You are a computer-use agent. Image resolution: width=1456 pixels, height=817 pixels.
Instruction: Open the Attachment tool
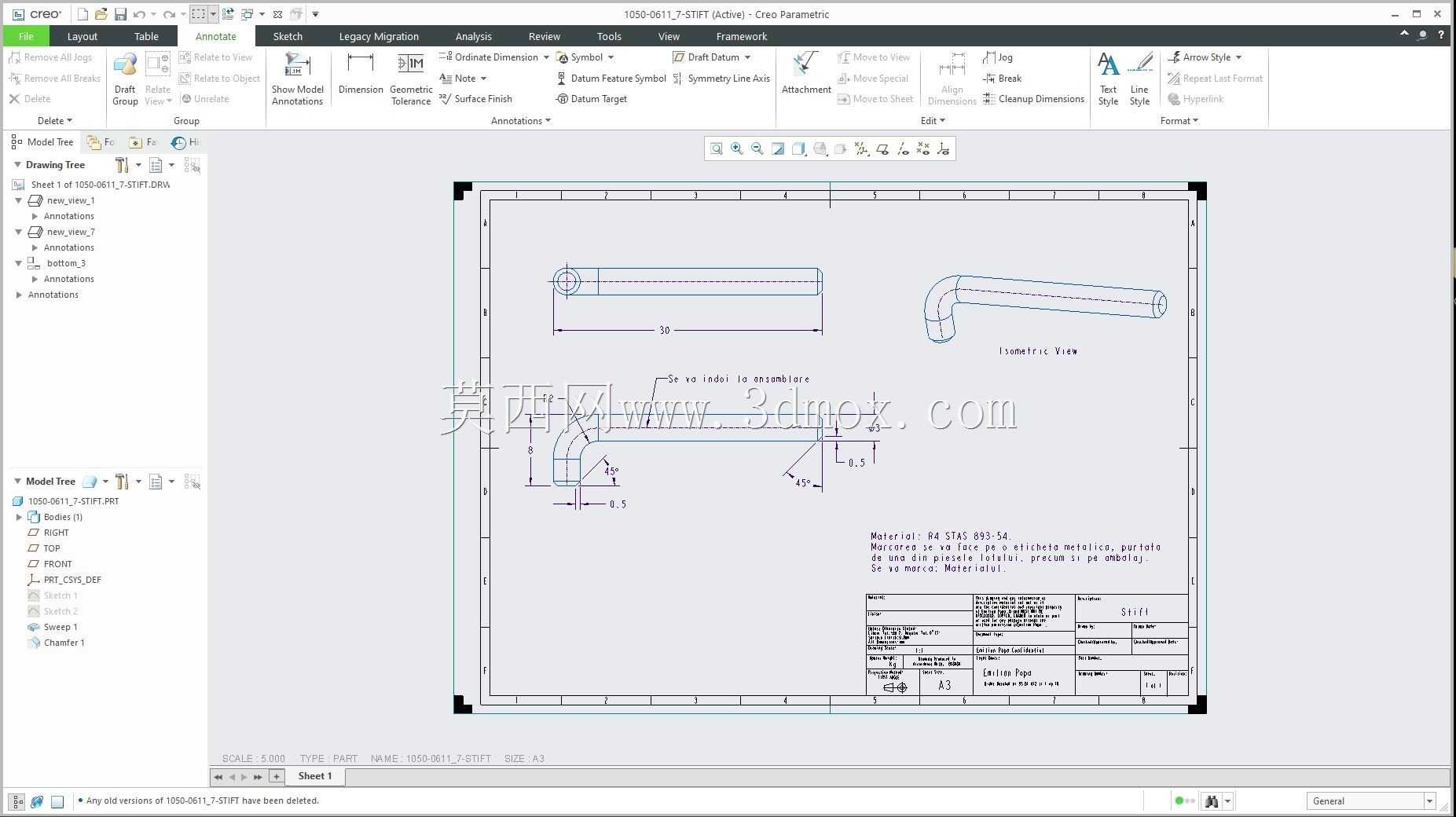point(806,74)
